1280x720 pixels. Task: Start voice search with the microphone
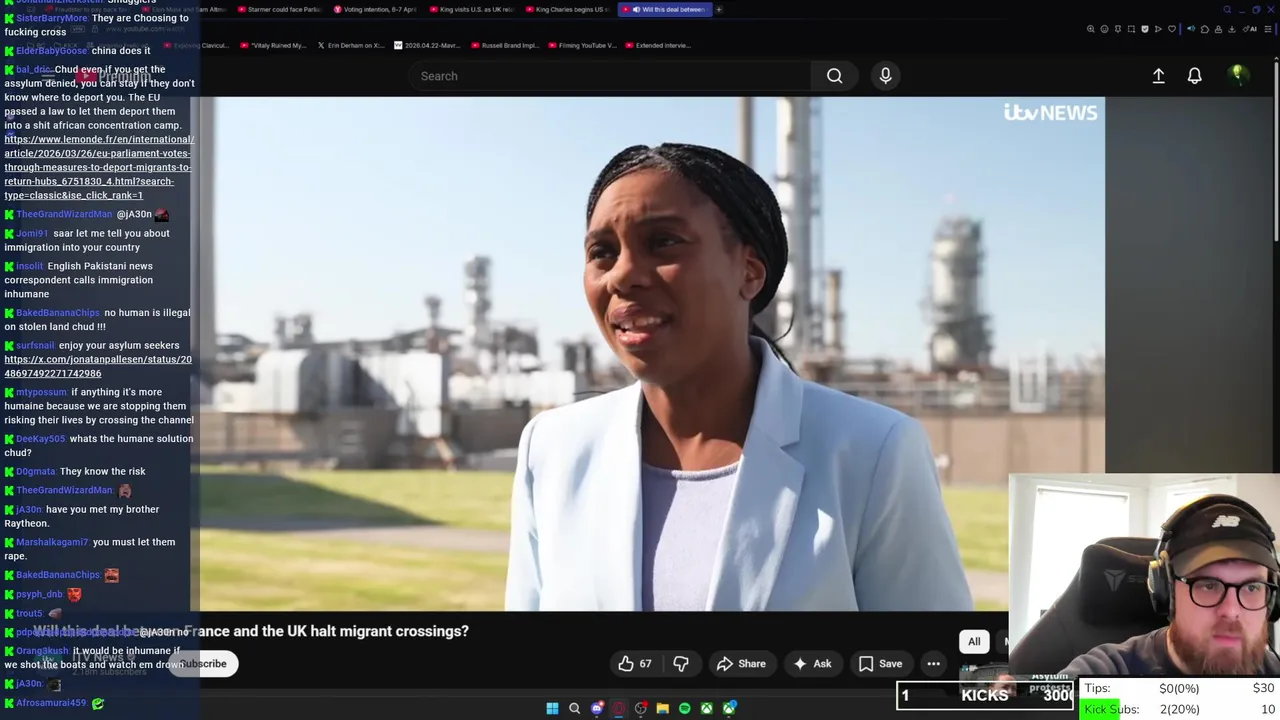pyautogui.click(x=885, y=76)
